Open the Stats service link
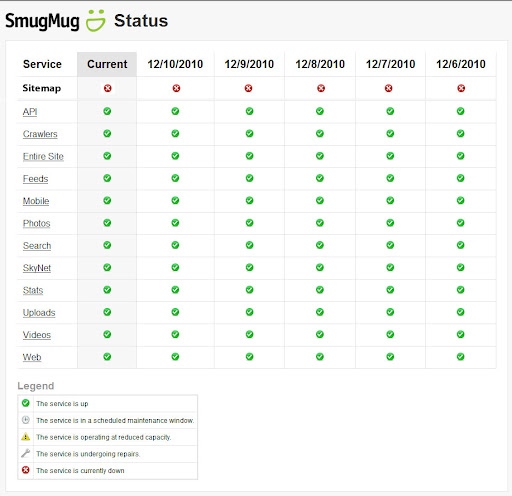 (33, 290)
